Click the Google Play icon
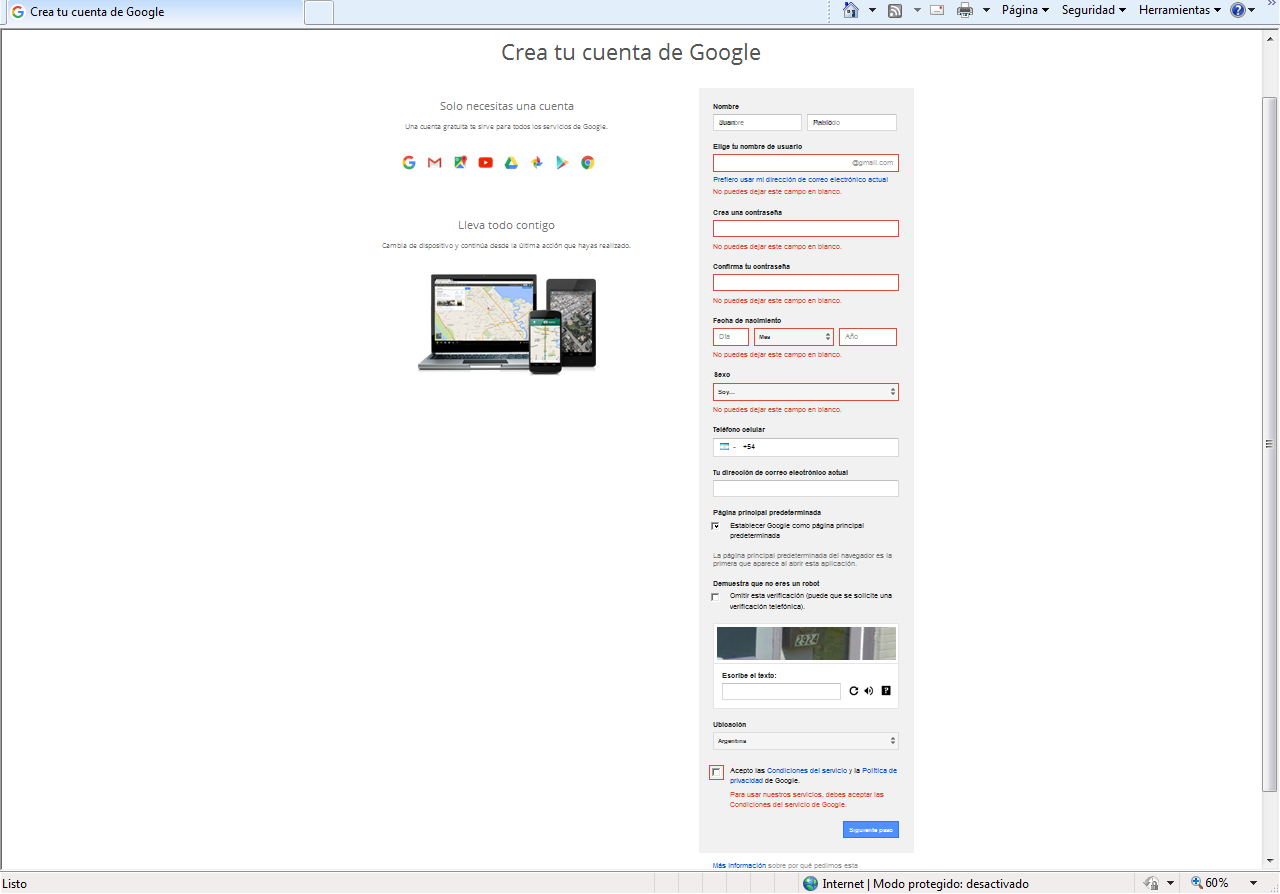The height and width of the screenshot is (894, 1280). click(x=562, y=162)
